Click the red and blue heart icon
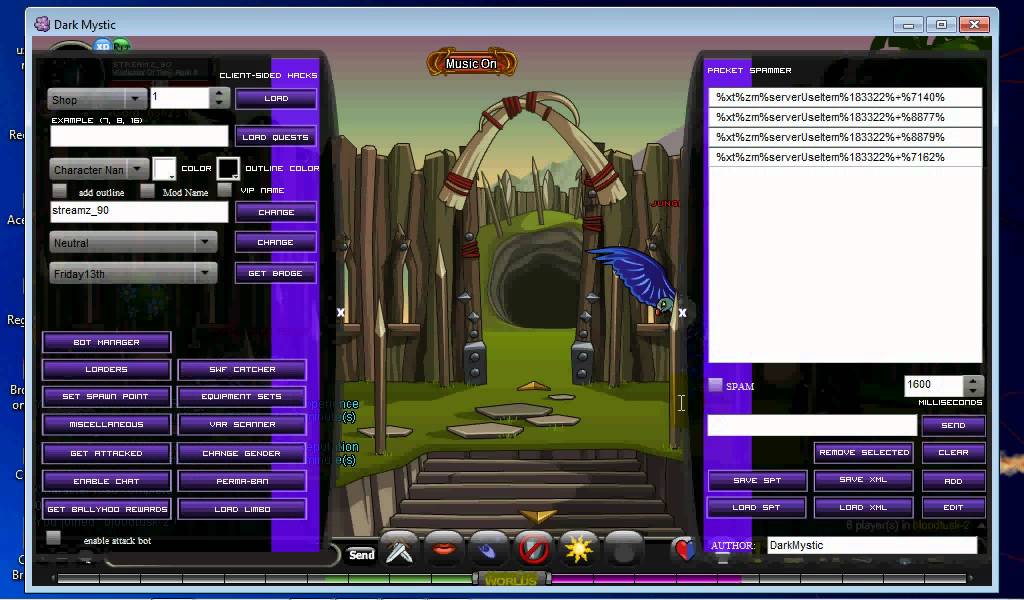Image resolution: width=1024 pixels, height=600 pixels. 684,550
